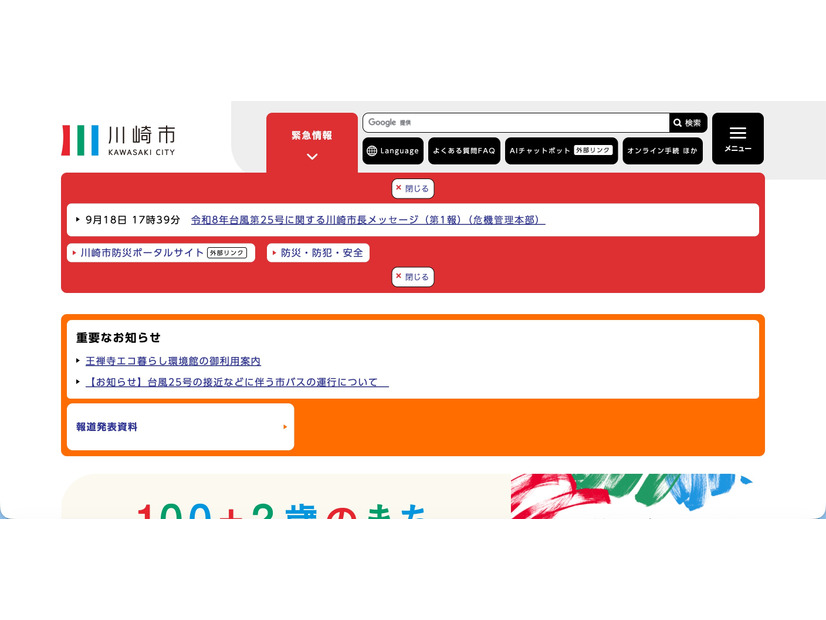Click the Kawasaki City logo

[119, 140]
